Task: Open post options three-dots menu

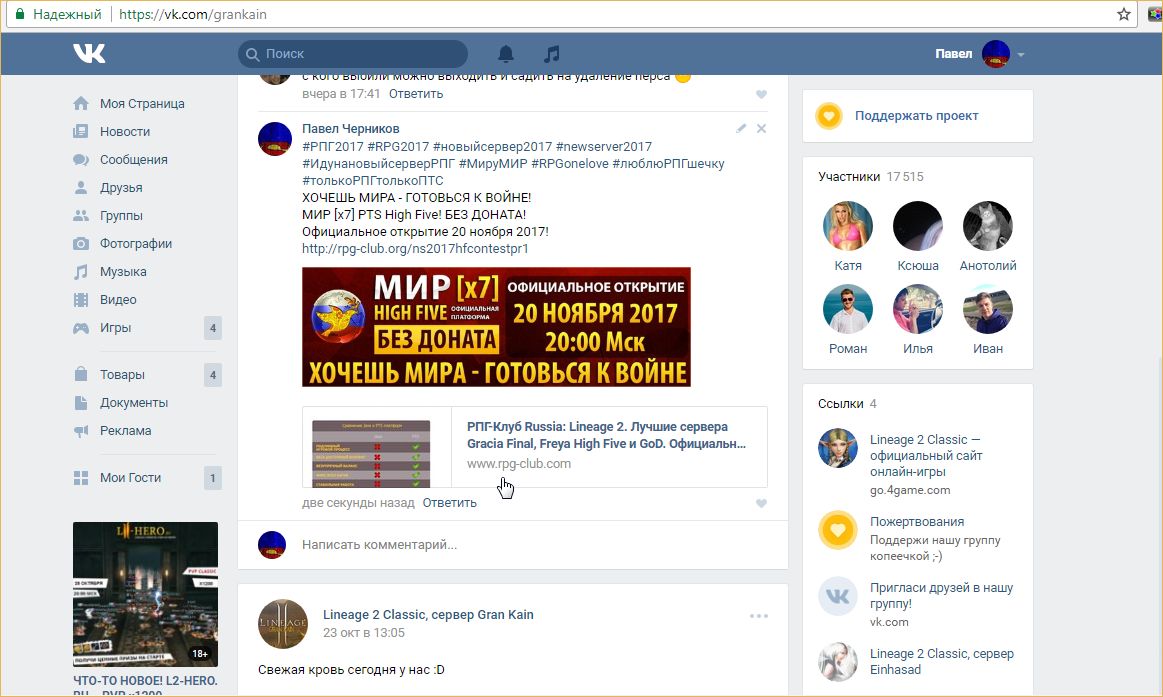Action: click(x=759, y=616)
